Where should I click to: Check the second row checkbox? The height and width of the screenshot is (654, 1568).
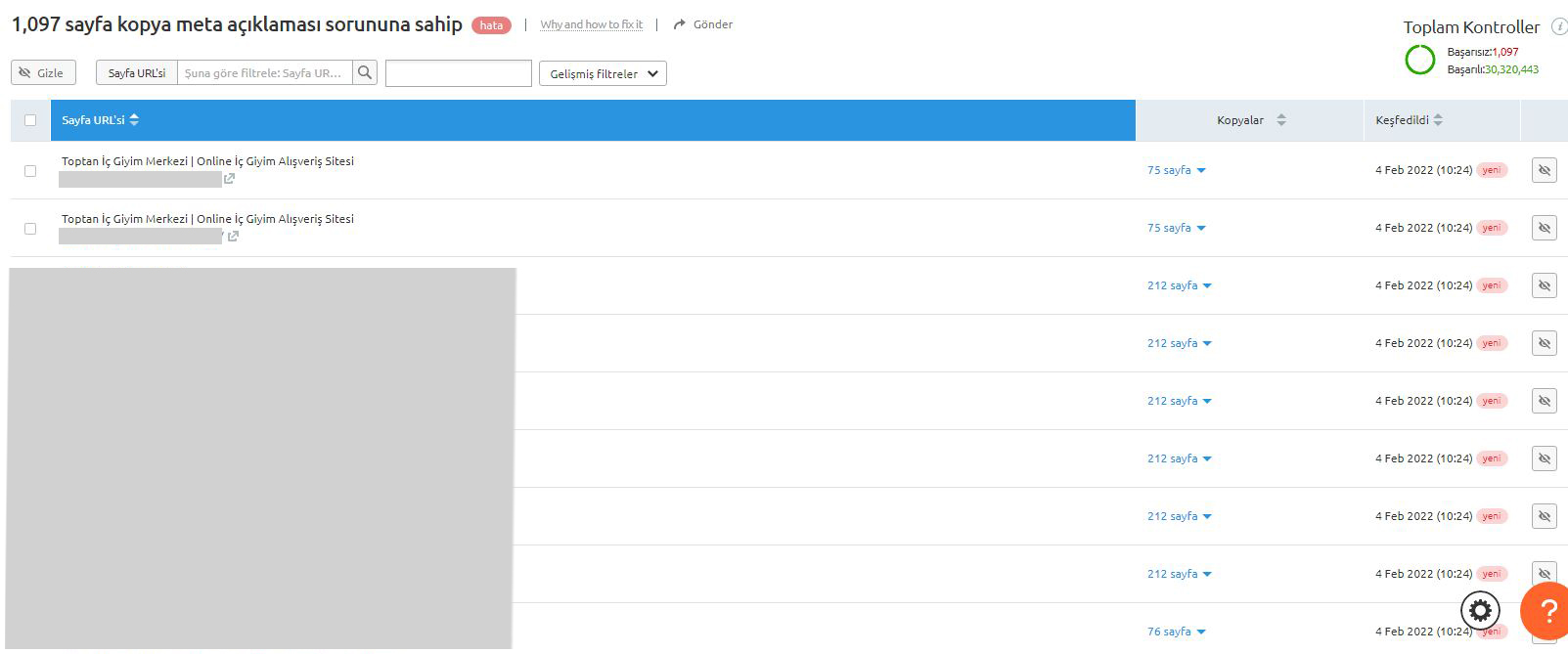click(x=30, y=228)
